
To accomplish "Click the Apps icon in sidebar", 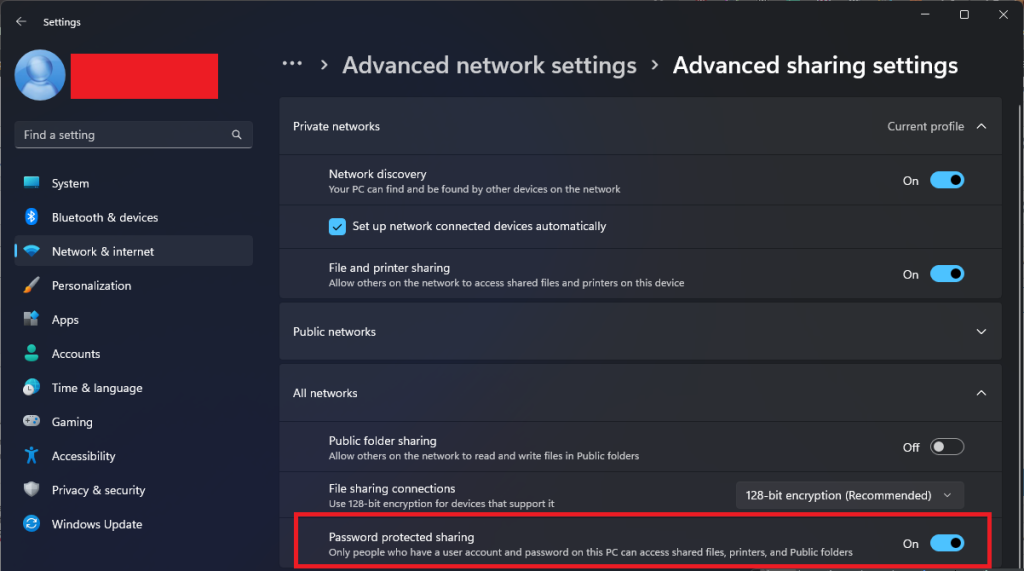I will pyautogui.click(x=31, y=319).
